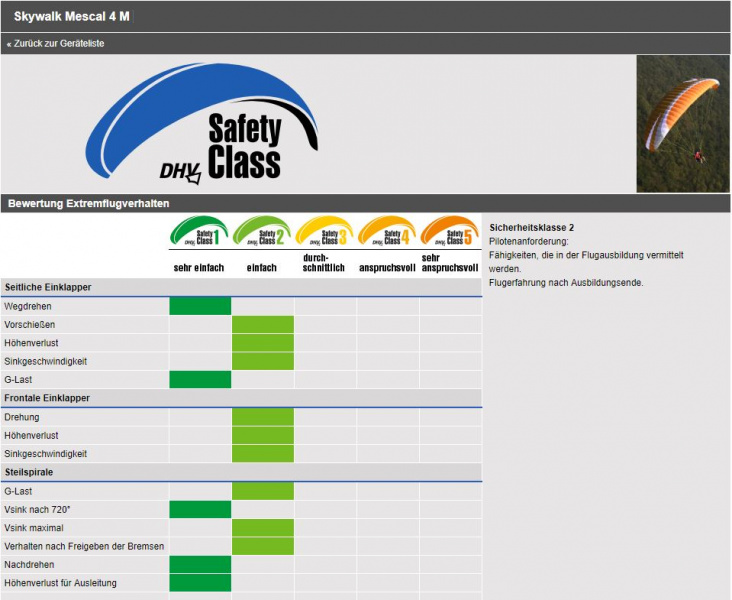Image resolution: width=732 pixels, height=600 pixels.
Task: Click Höhenverlust under Seitliche Einklapper
Action: tap(31, 343)
